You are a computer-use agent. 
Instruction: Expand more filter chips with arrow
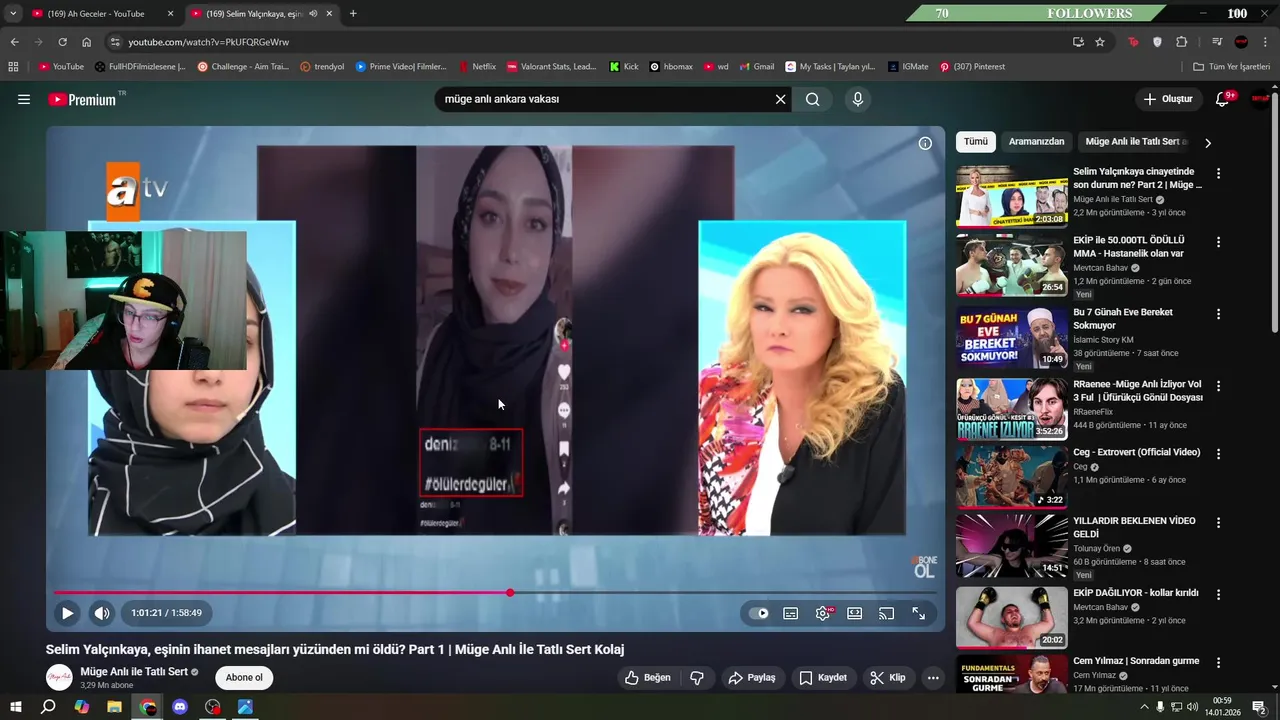pos(1207,143)
